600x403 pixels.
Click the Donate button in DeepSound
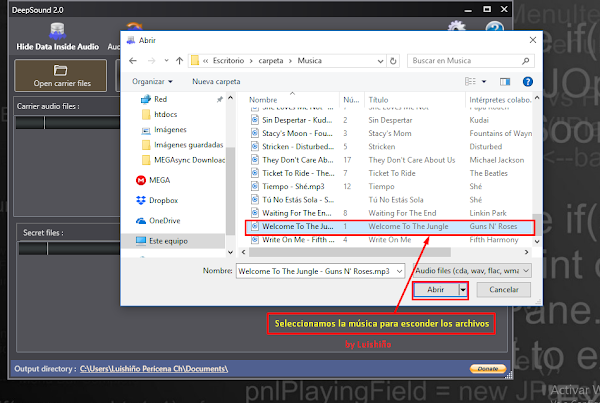coord(488,369)
